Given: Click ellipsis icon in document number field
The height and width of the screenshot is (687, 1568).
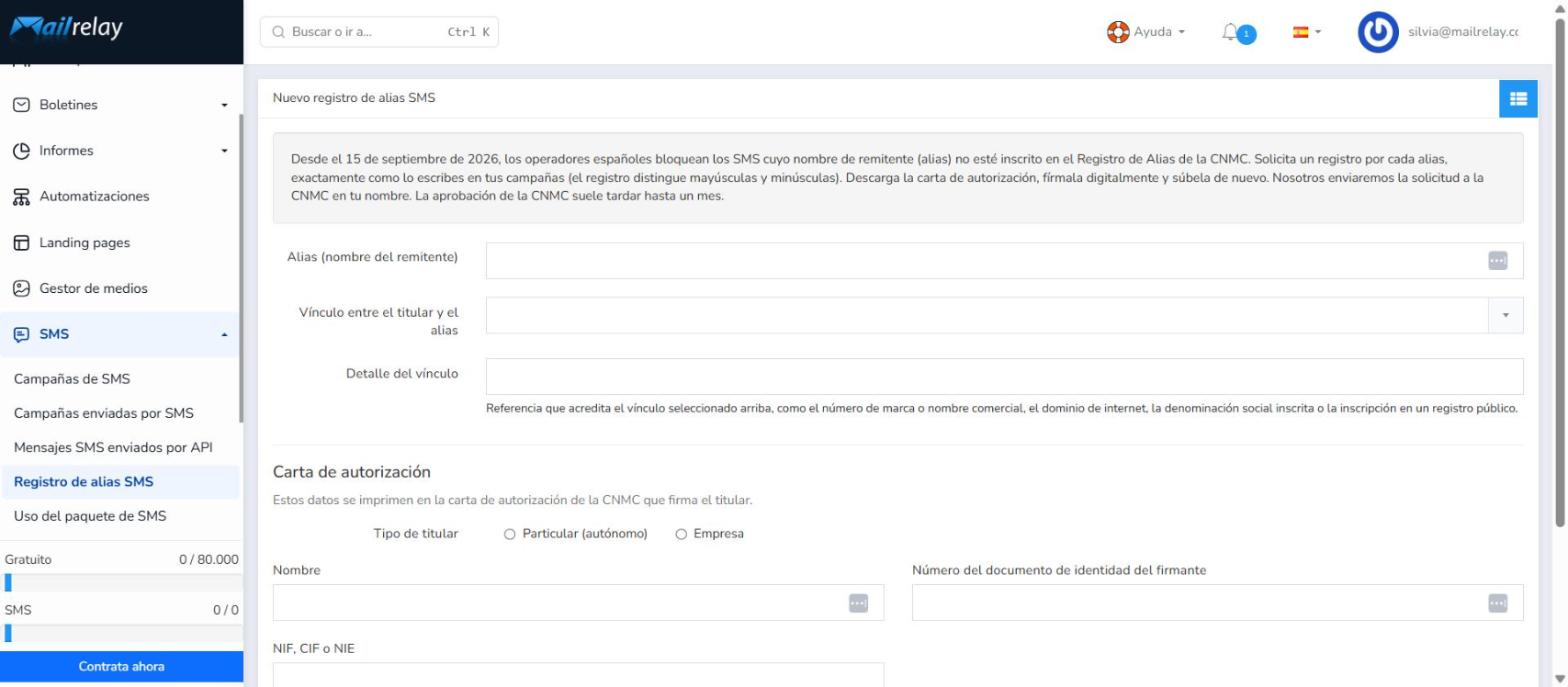Looking at the screenshot, I should click(1497, 602).
